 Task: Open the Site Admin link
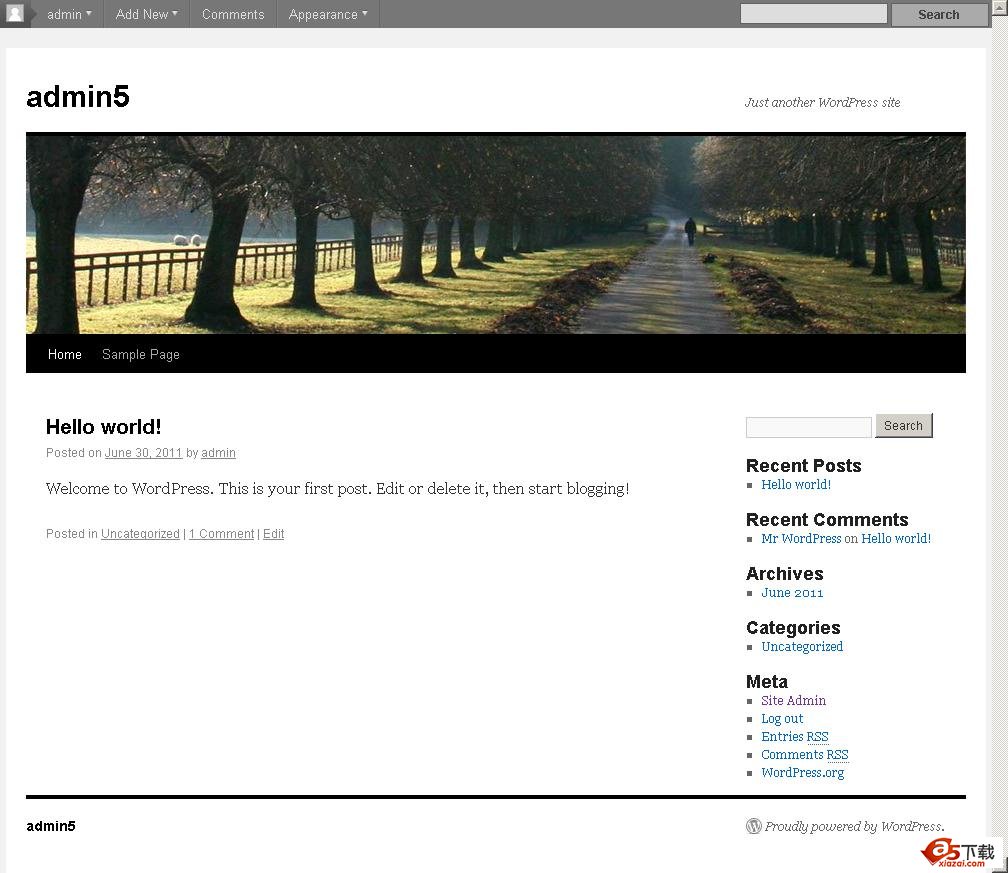793,701
